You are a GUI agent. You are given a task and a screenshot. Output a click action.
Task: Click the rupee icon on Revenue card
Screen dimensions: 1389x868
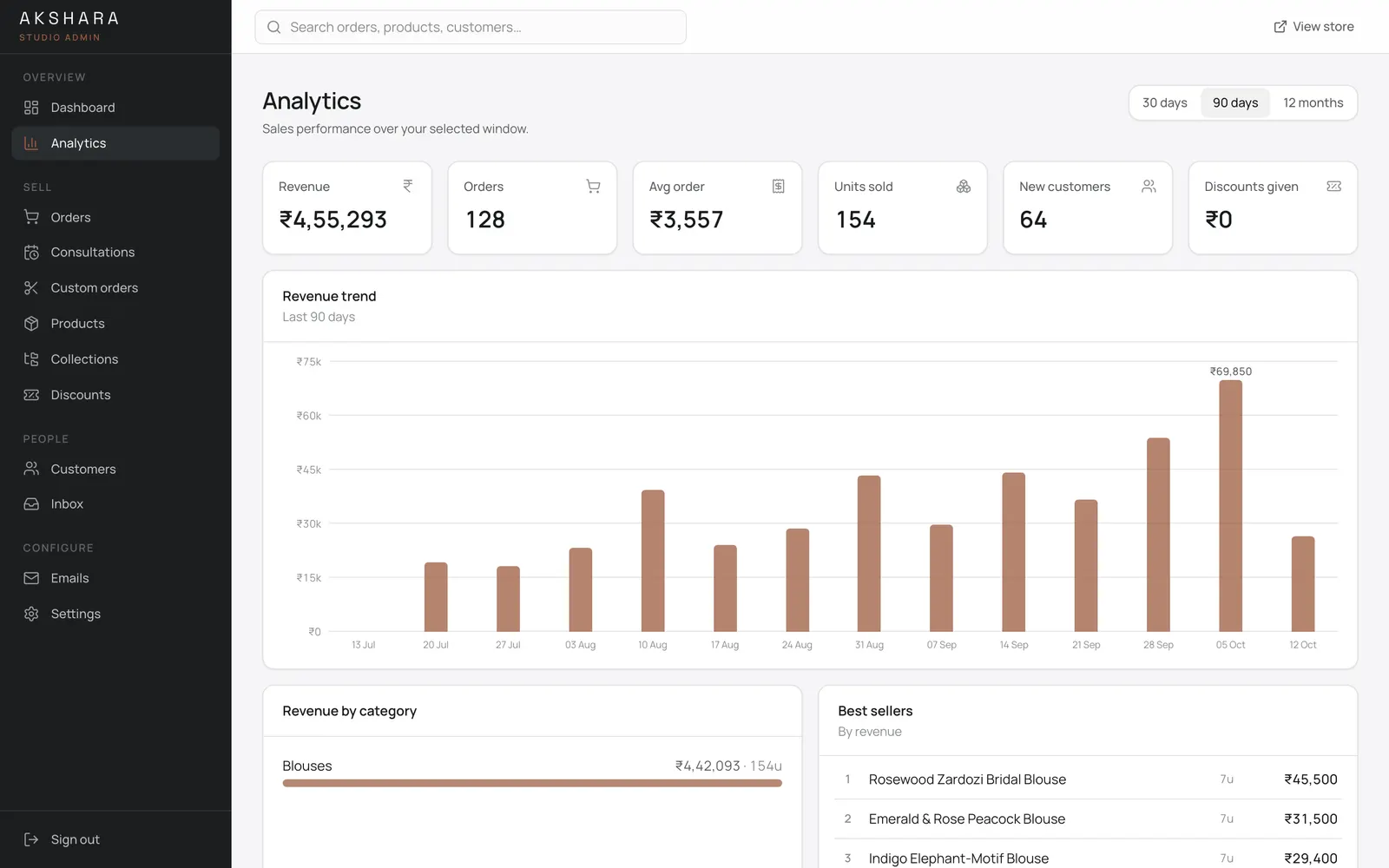(408, 186)
